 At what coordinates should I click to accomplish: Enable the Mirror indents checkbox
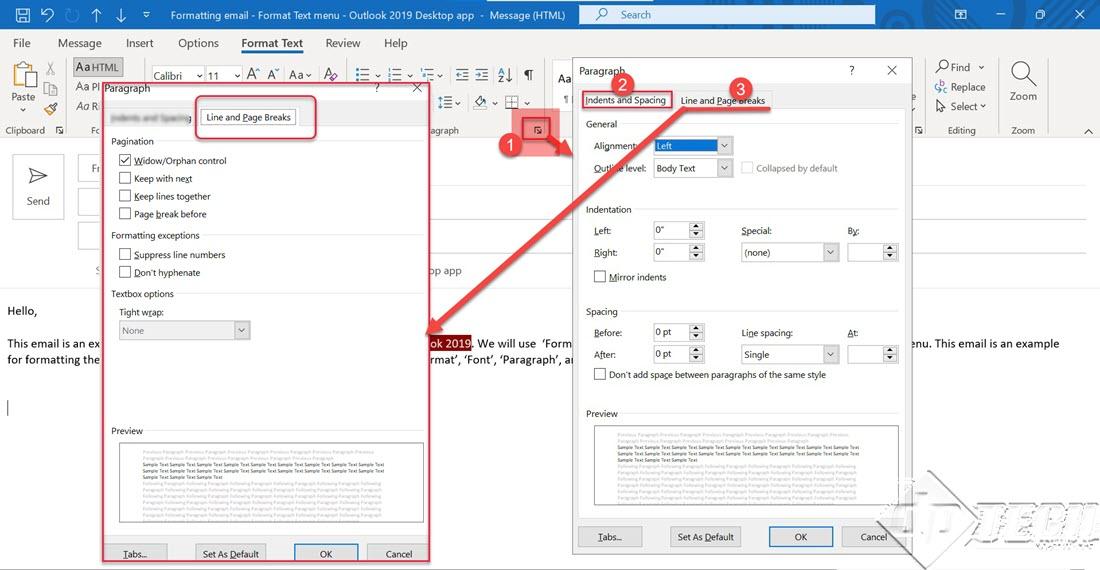click(x=600, y=277)
